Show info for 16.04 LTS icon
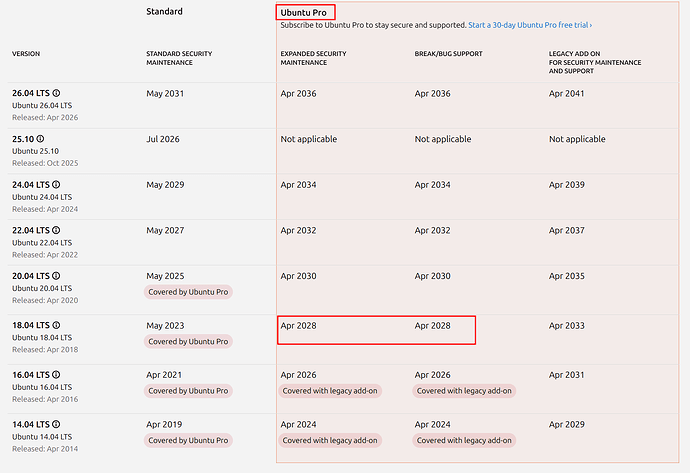Image resolution: width=690 pixels, height=473 pixels. pyautogui.click(x=56, y=375)
